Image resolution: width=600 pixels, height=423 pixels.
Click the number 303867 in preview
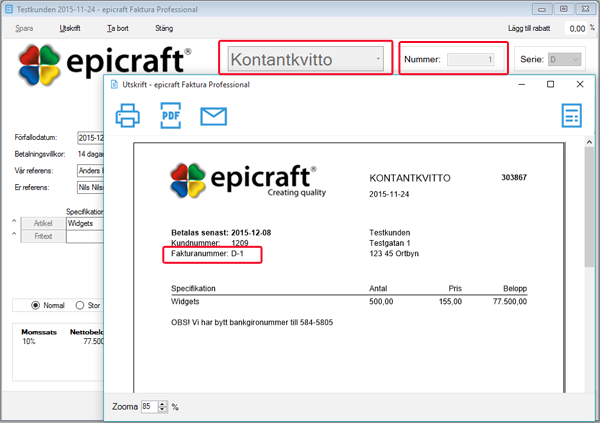514,177
